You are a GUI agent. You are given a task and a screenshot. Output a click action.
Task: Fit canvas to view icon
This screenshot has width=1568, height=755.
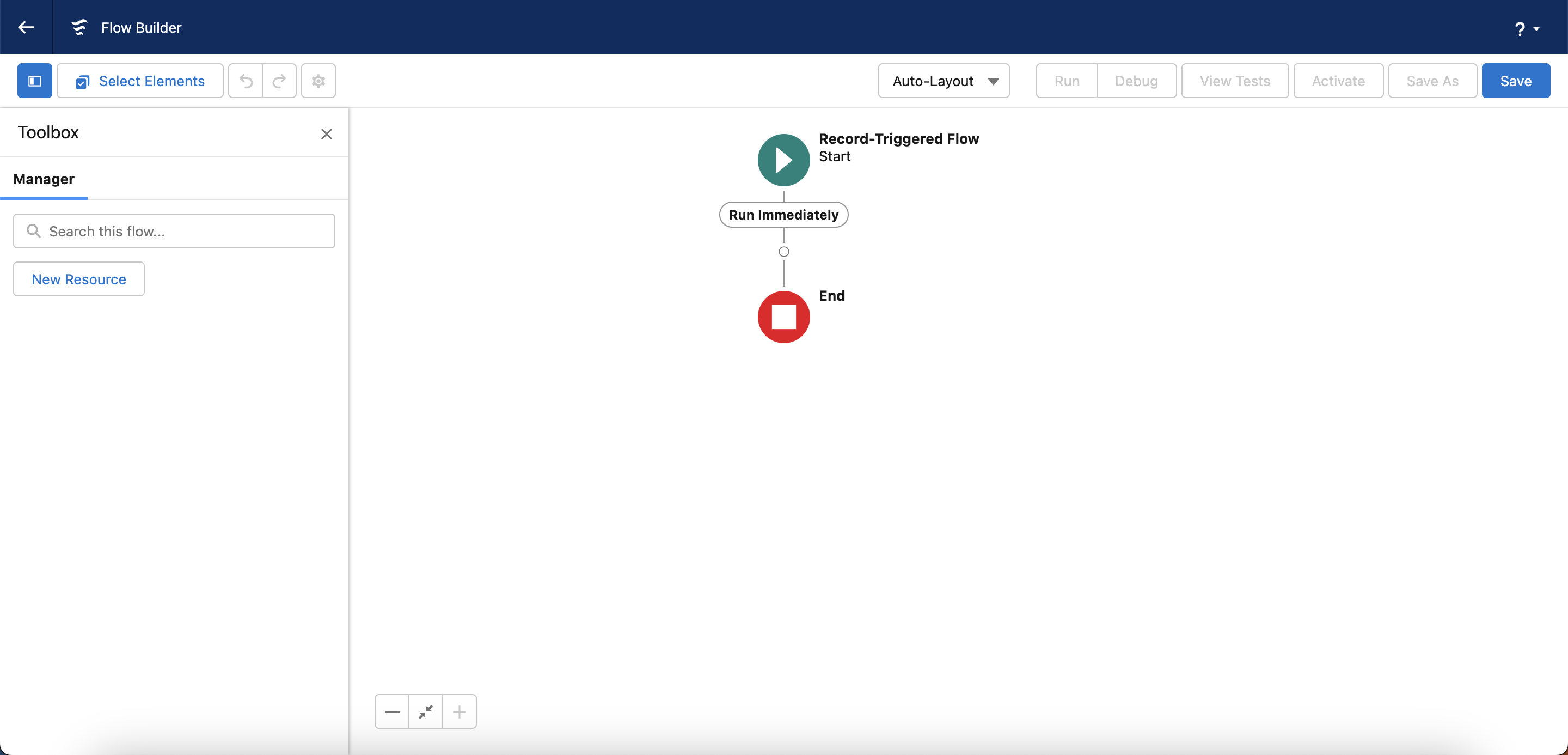tap(425, 711)
